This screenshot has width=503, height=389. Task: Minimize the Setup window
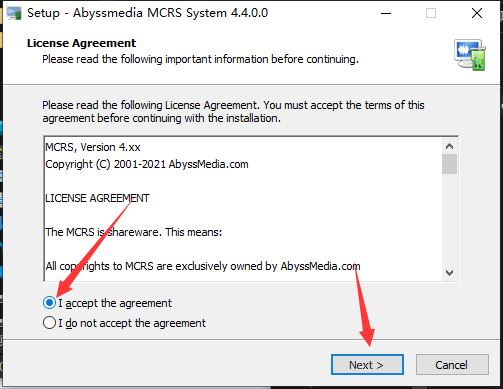pos(386,13)
